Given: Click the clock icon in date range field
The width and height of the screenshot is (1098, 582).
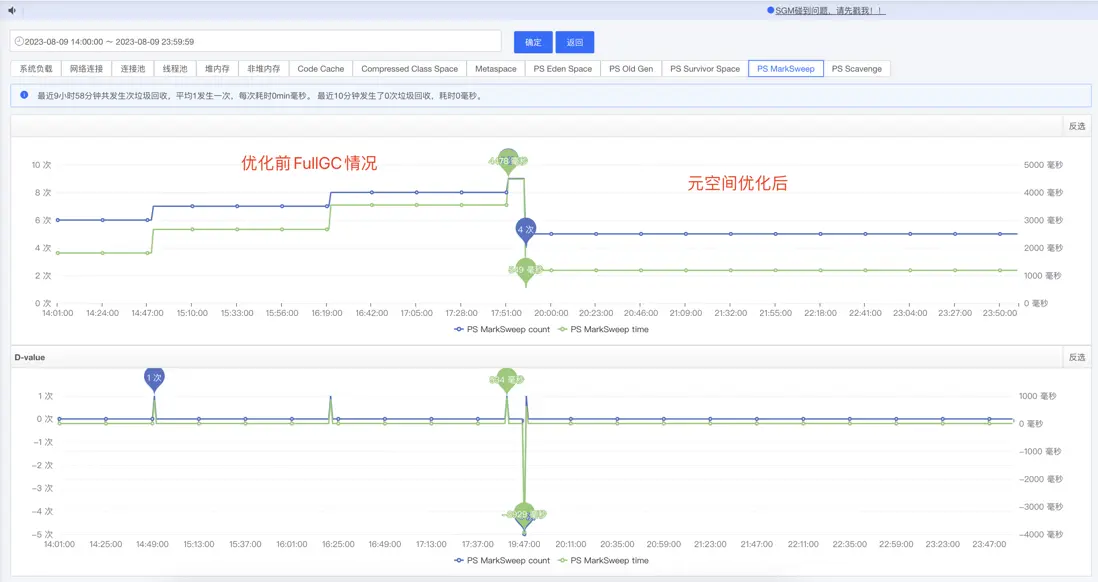Looking at the screenshot, I should [x=19, y=41].
